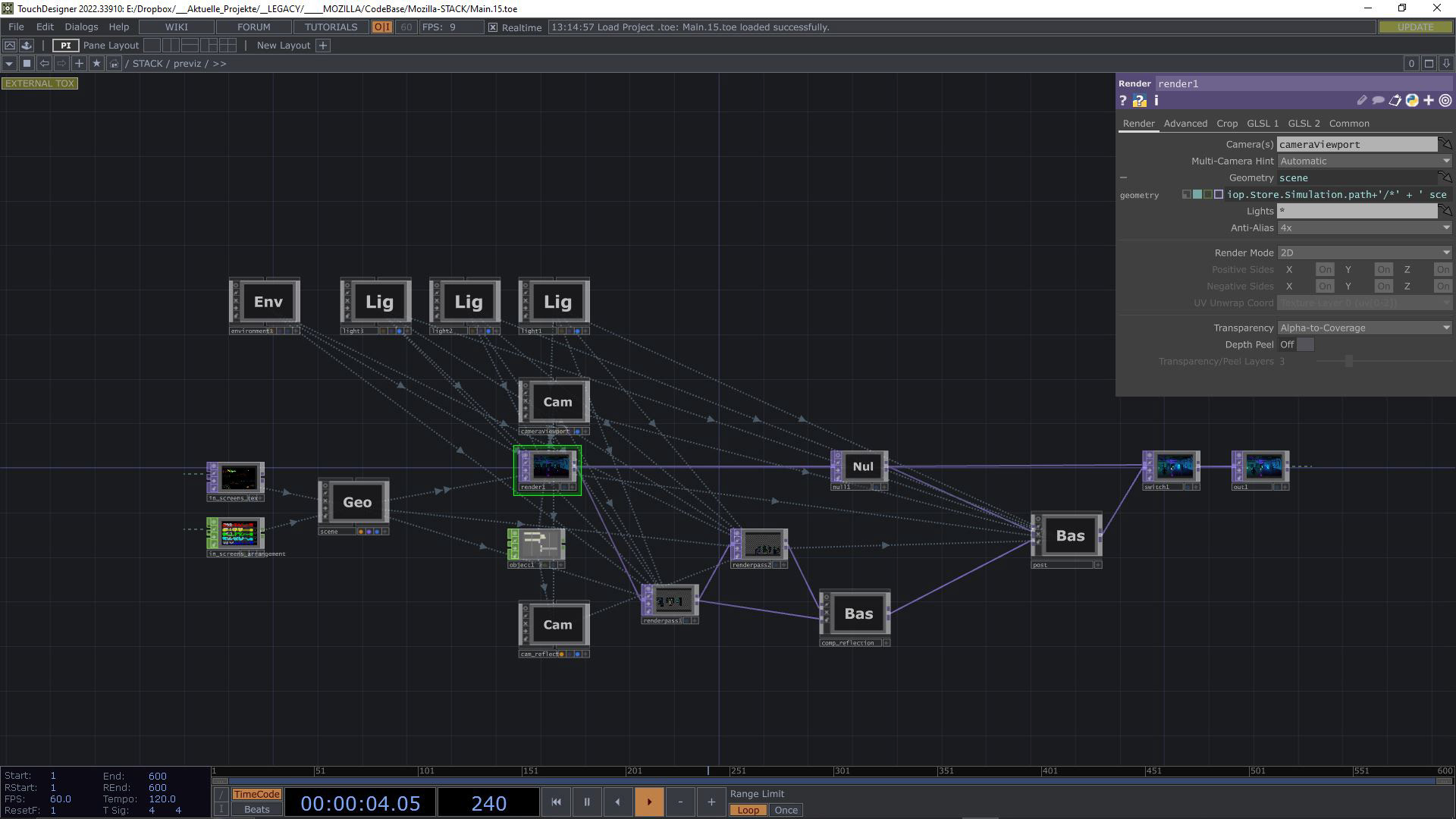Open the operator comment bubble icon
The image size is (1456, 819).
click(x=1378, y=101)
